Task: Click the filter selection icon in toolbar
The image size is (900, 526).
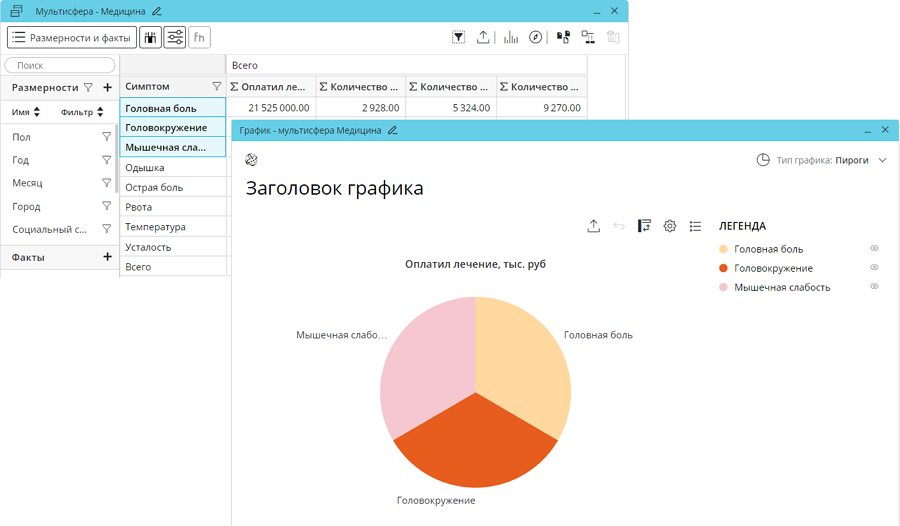Action: (x=458, y=37)
